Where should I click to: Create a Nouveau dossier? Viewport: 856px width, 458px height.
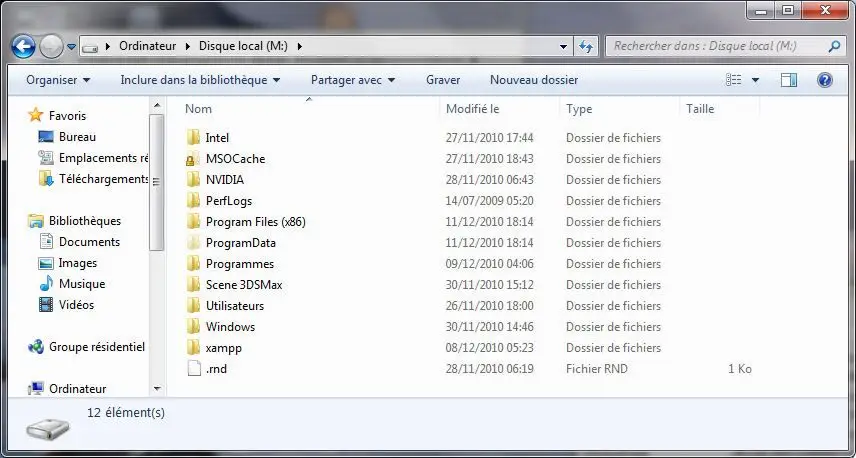(534, 80)
